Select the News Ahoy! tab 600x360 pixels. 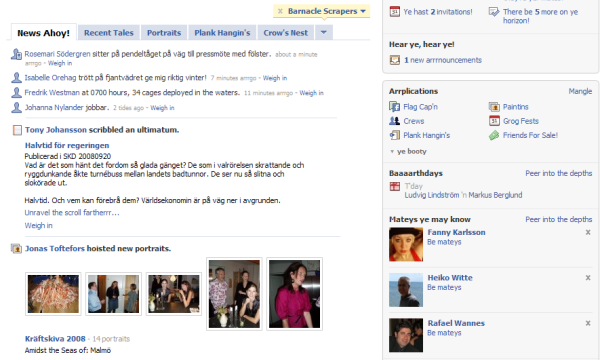44,33
